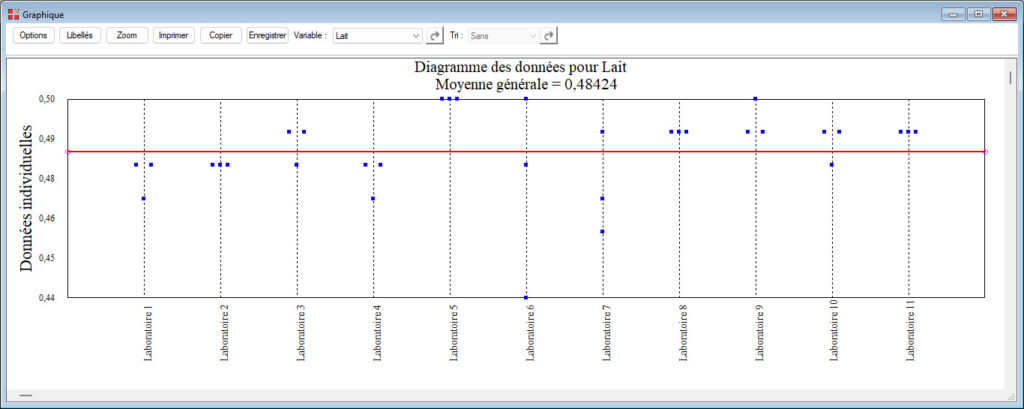Click the Laboratoire 4 axis label
Image resolution: width=1024 pixels, height=409 pixels.
376,331
